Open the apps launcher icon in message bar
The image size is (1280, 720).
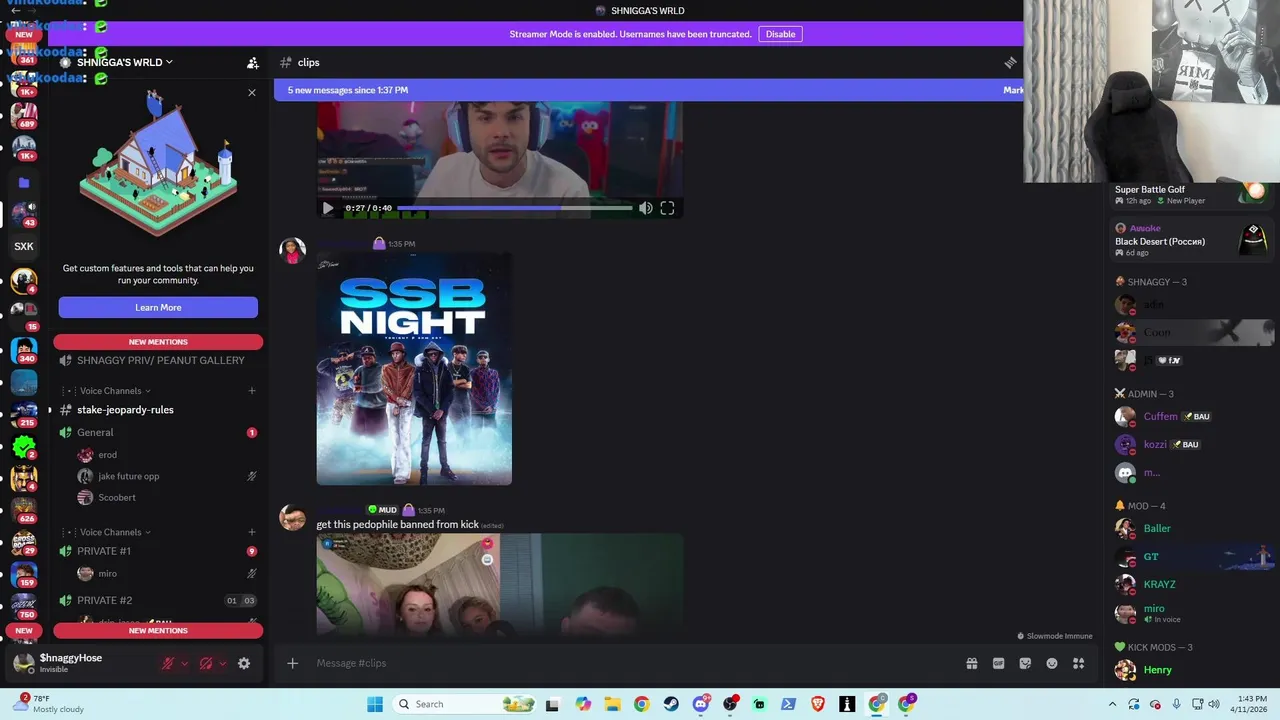[1078, 663]
